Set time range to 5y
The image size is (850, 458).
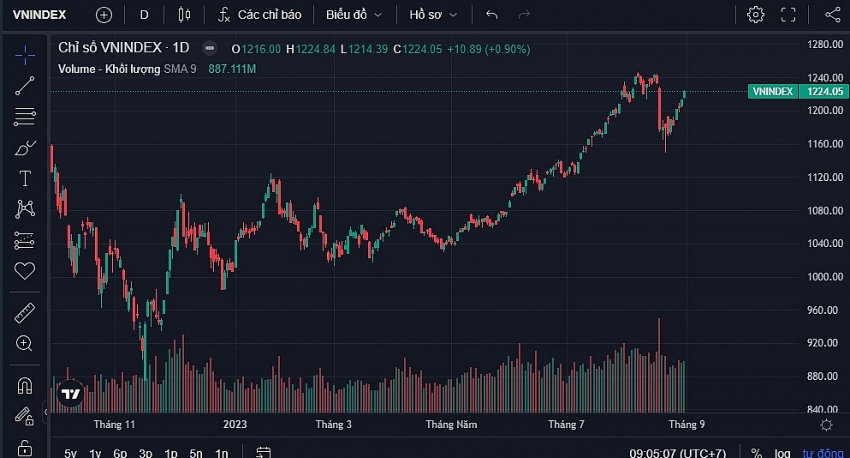(x=70, y=453)
